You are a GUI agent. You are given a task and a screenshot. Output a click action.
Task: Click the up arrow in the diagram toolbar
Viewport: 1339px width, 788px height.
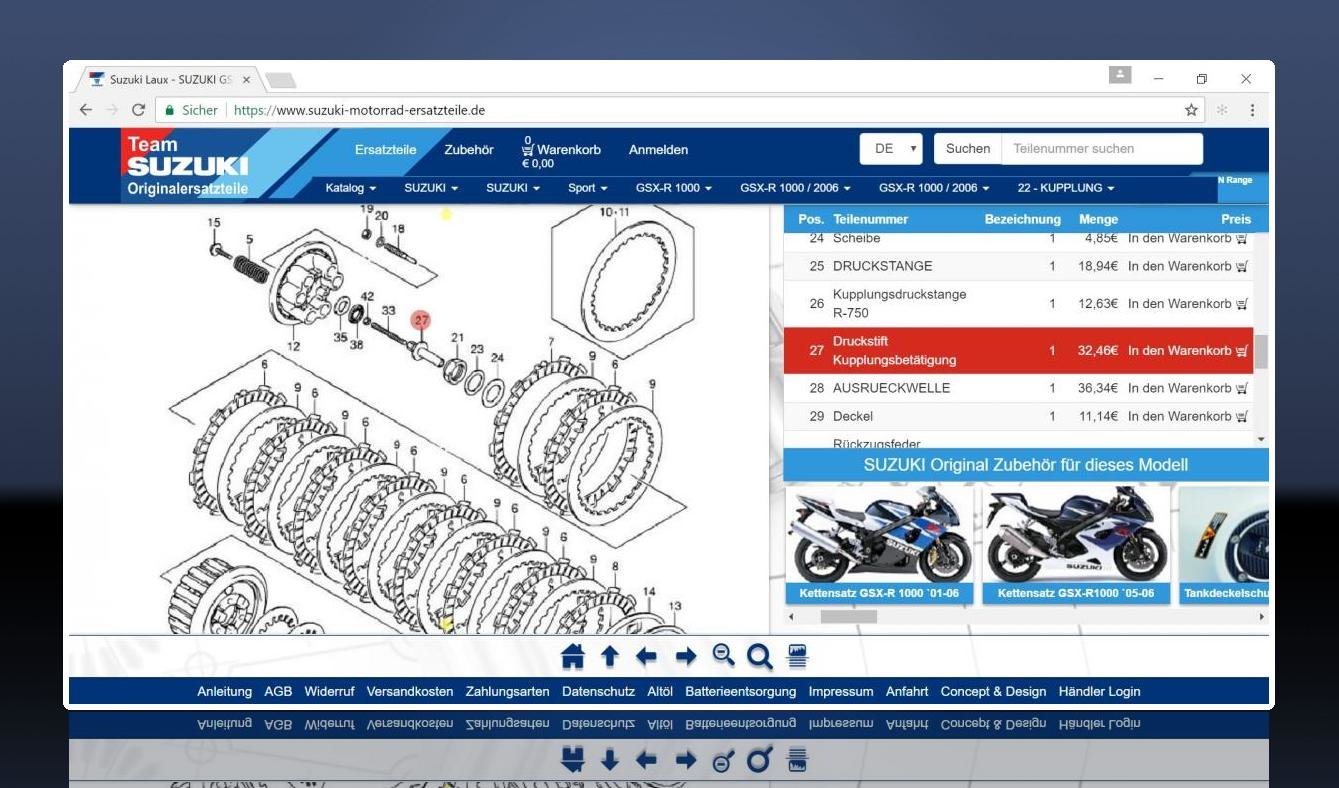610,656
